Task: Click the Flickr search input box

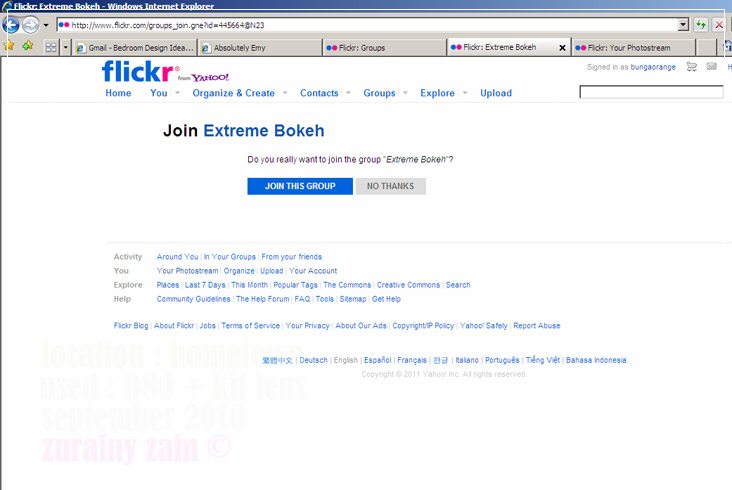Action: pyautogui.click(x=651, y=91)
